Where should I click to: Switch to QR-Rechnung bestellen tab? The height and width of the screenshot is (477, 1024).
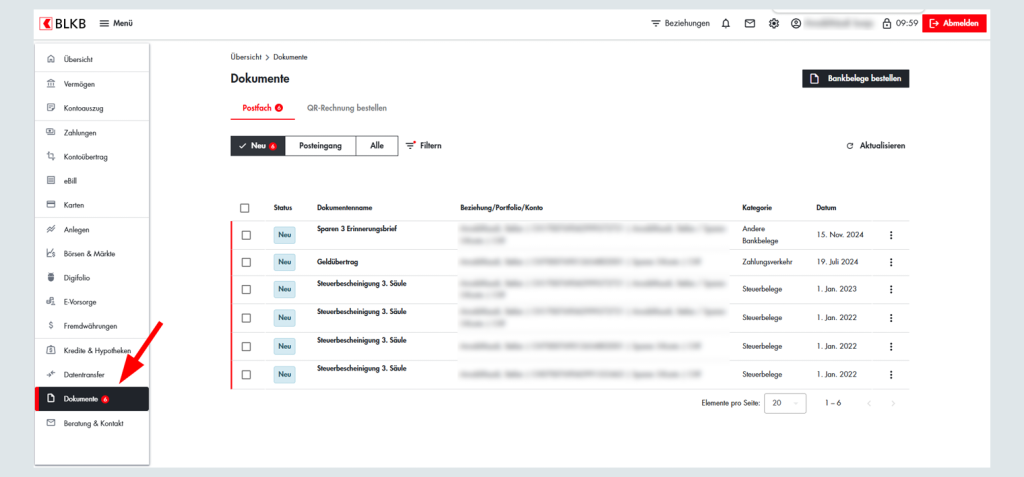(x=347, y=107)
